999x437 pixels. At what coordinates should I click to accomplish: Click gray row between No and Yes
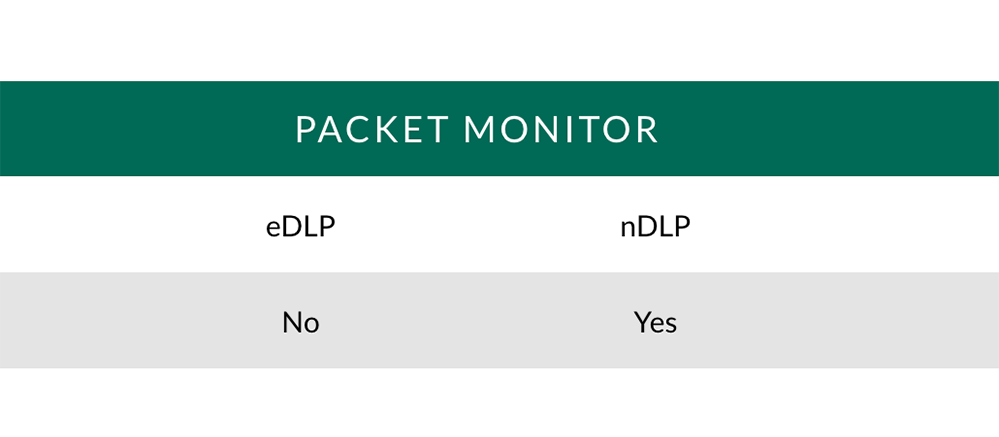(477, 320)
